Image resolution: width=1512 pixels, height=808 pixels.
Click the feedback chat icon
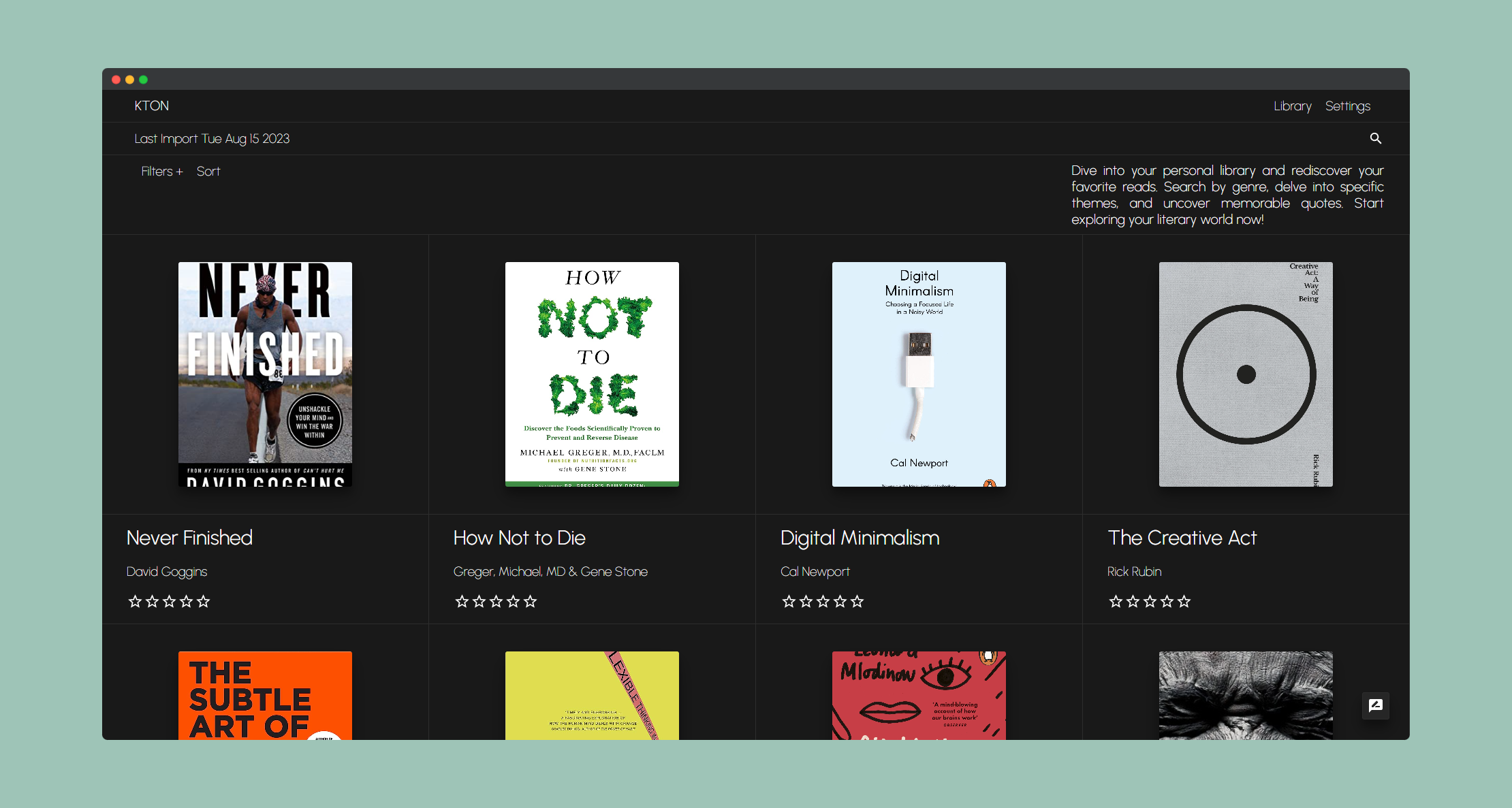(1375, 705)
